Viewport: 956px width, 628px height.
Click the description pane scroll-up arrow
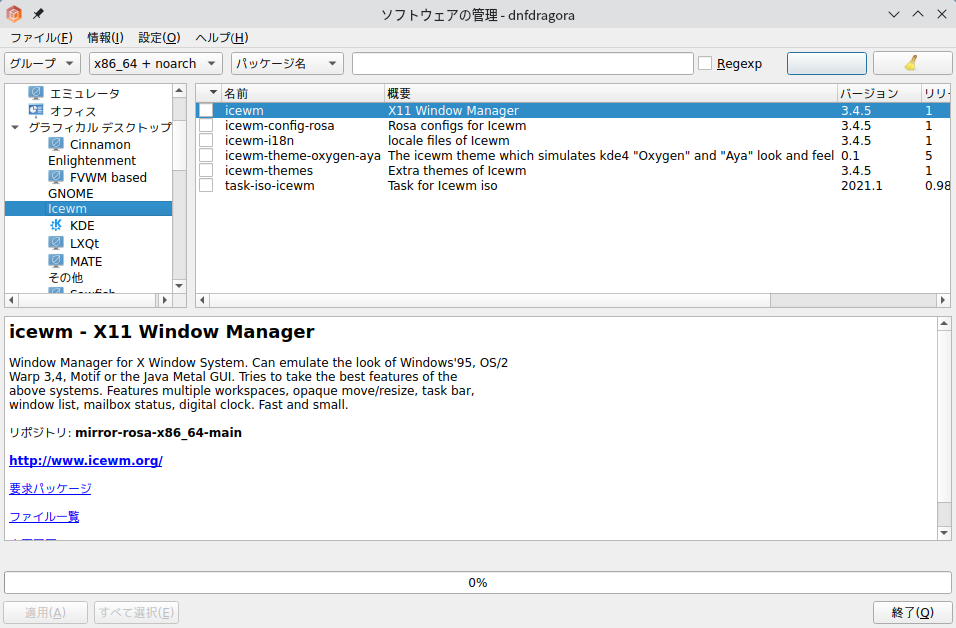[944, 324]
